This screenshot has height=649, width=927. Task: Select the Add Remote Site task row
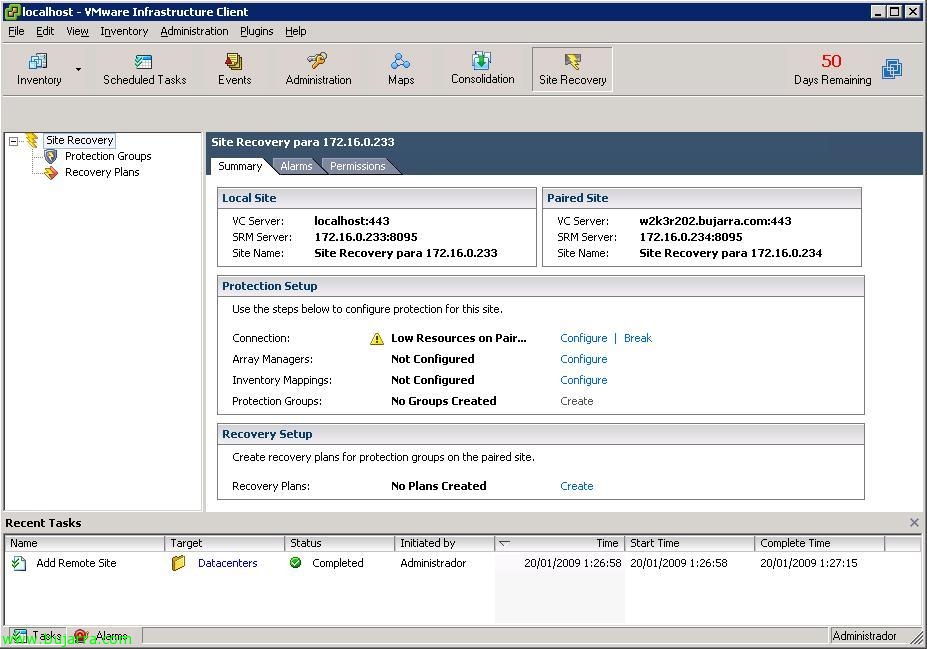[x=462, y=563]
